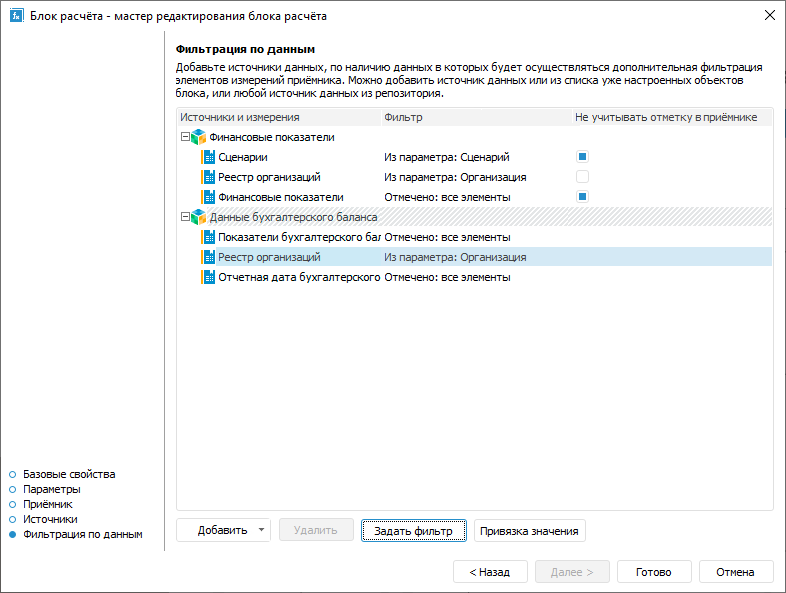Click the first Реестр организаций dimension icon
The width and height of the screenshot is (786, 593).
[209, 177]
